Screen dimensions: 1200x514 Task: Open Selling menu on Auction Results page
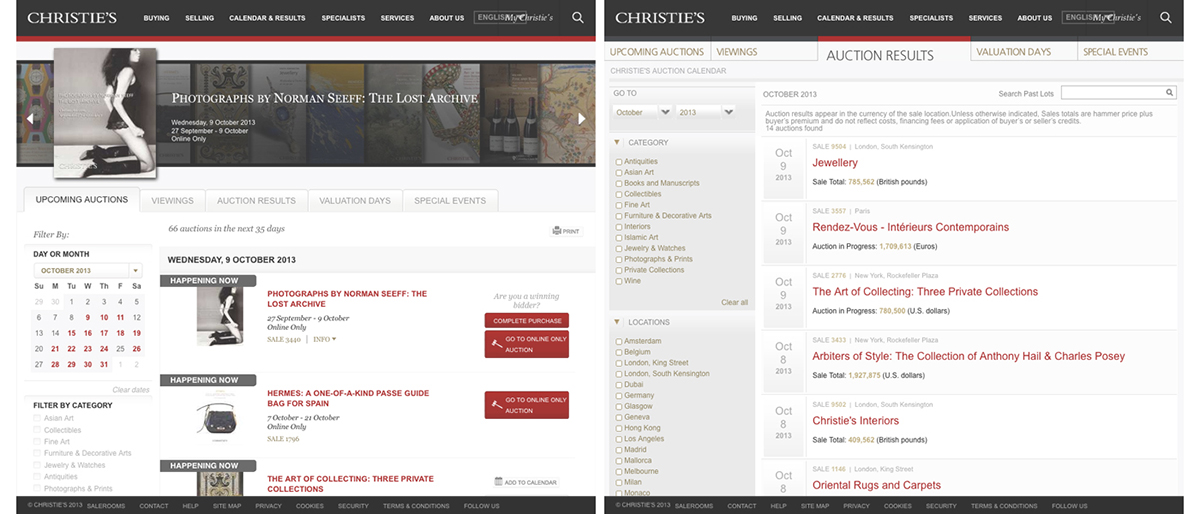pyautogui.click(x=788, y=18)
